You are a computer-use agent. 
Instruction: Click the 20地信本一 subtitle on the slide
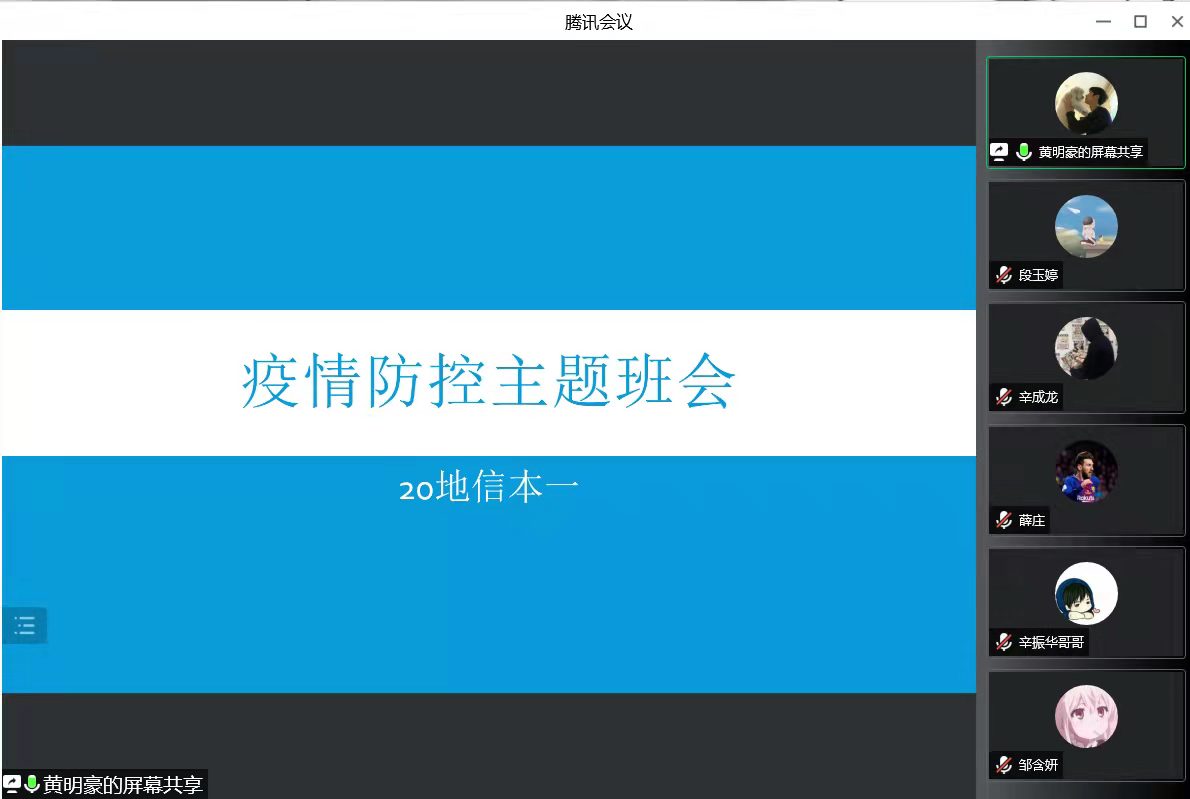click(x=488, y=489)
